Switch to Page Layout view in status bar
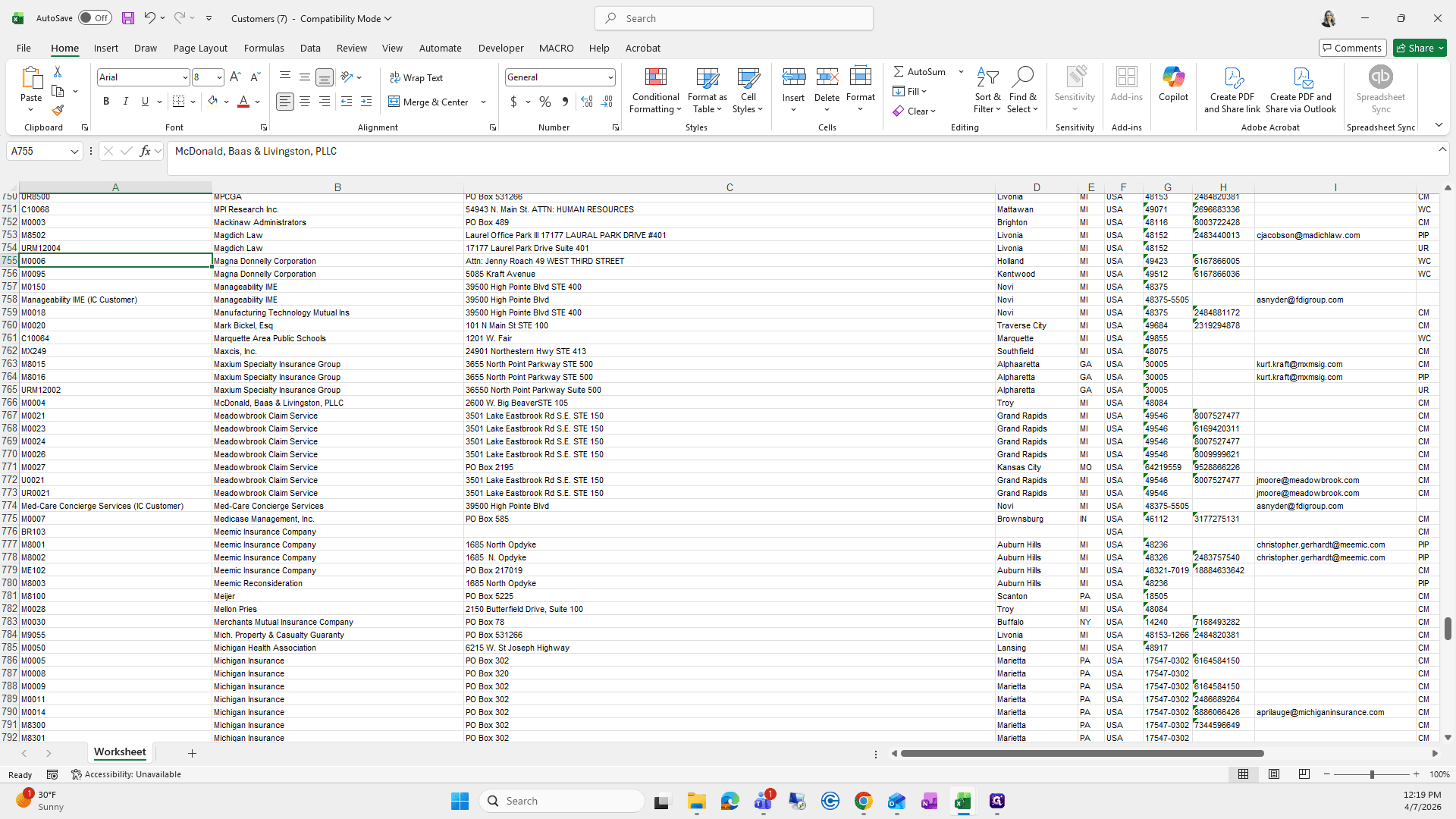1456x819 pixels. [x=1274, y=774]
